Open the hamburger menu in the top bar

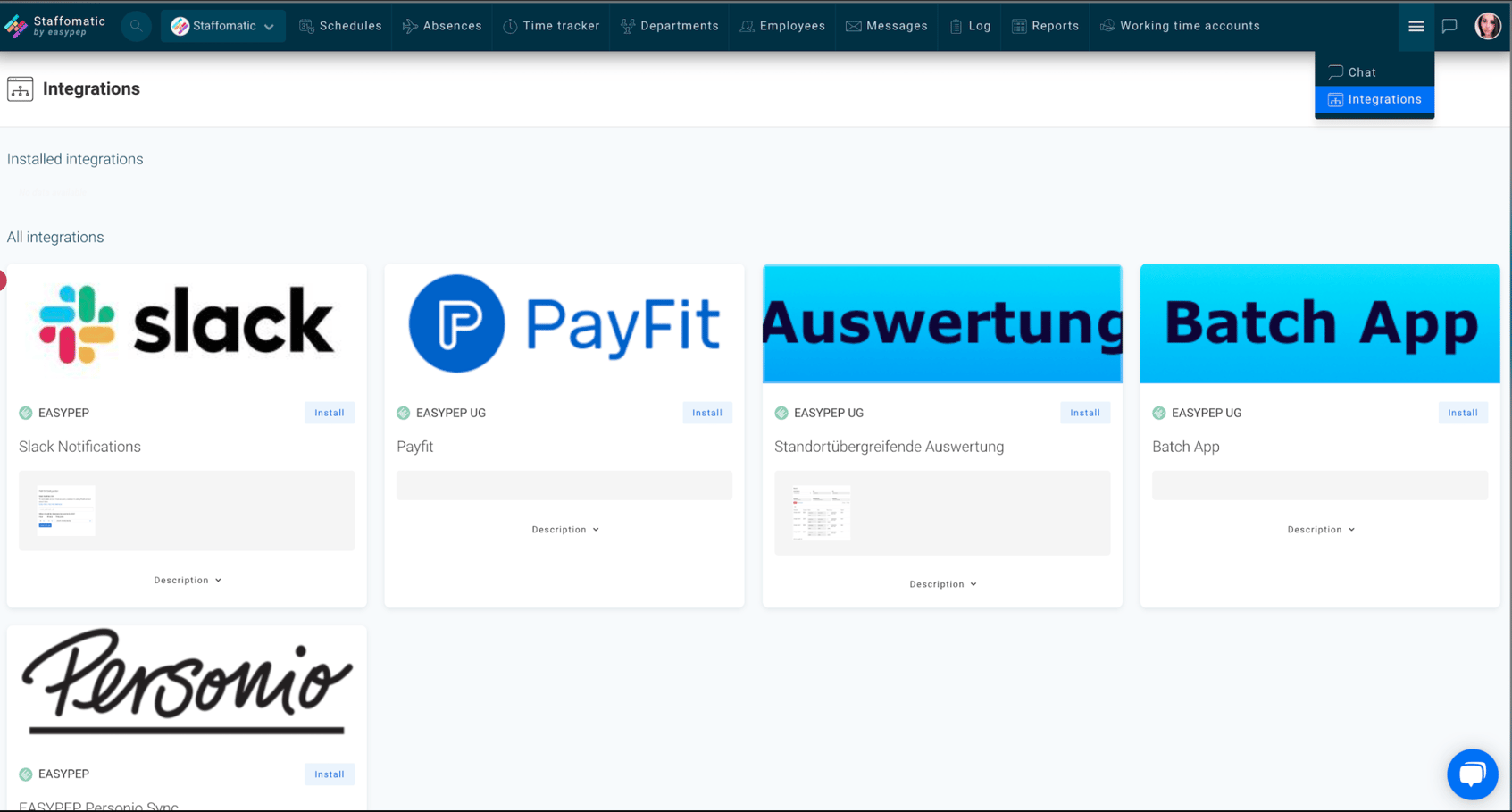(1416, 26)
